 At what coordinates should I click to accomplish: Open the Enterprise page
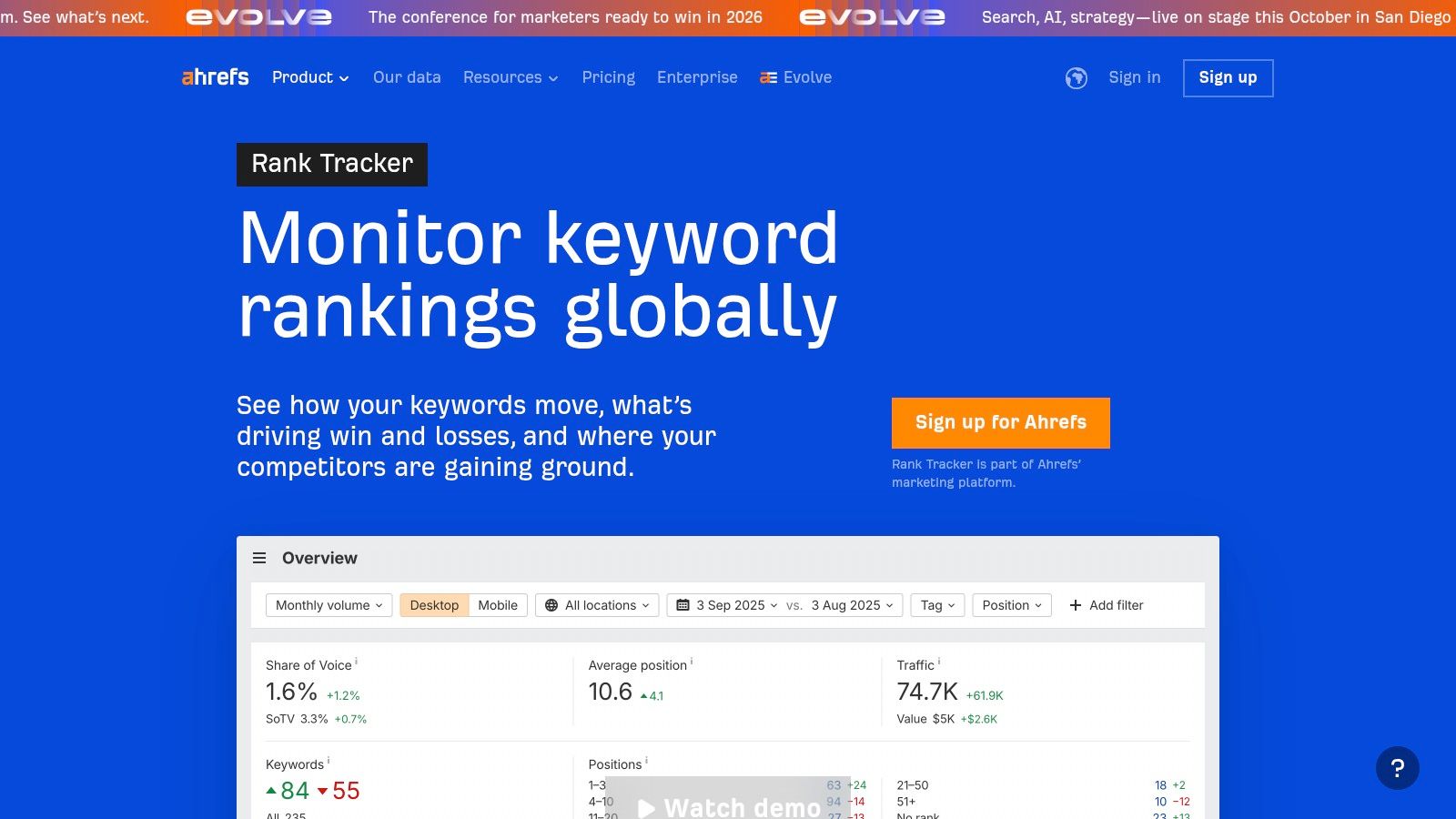697,77
